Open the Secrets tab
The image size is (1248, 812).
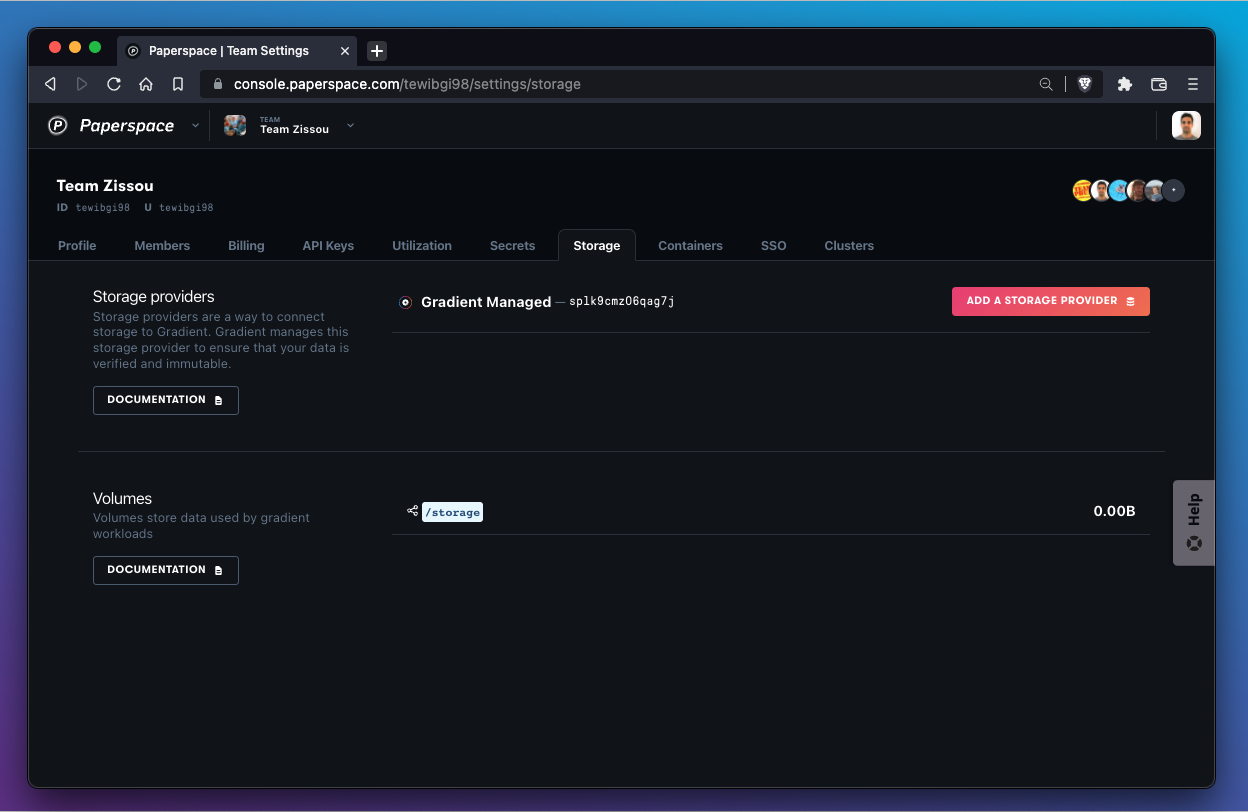[512, 245]
